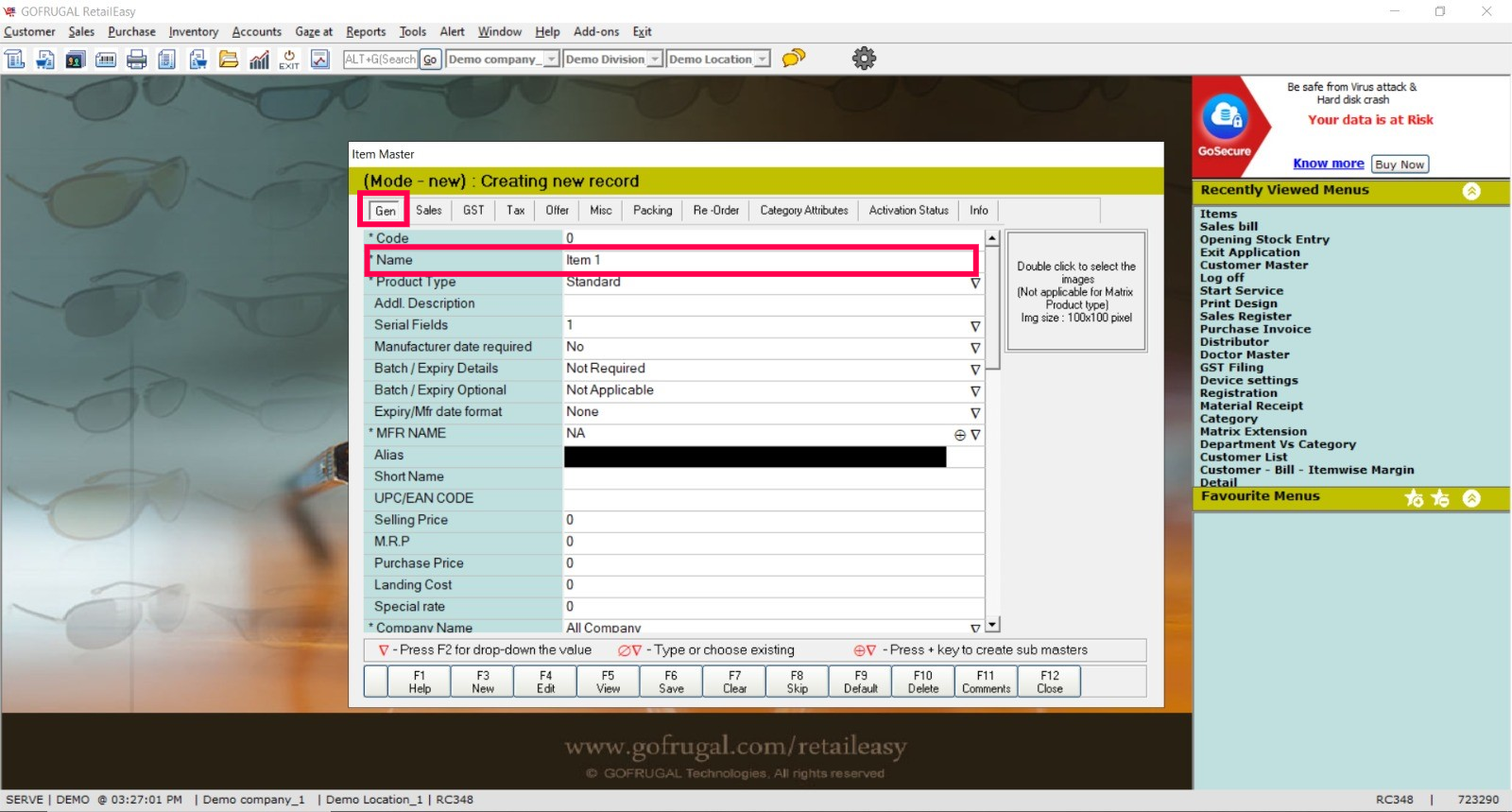The height and width of the screenshot is (812, 1512).
Task: Open the Batch / Expiry Details dropdown
Action: click(x=974, y=370)
